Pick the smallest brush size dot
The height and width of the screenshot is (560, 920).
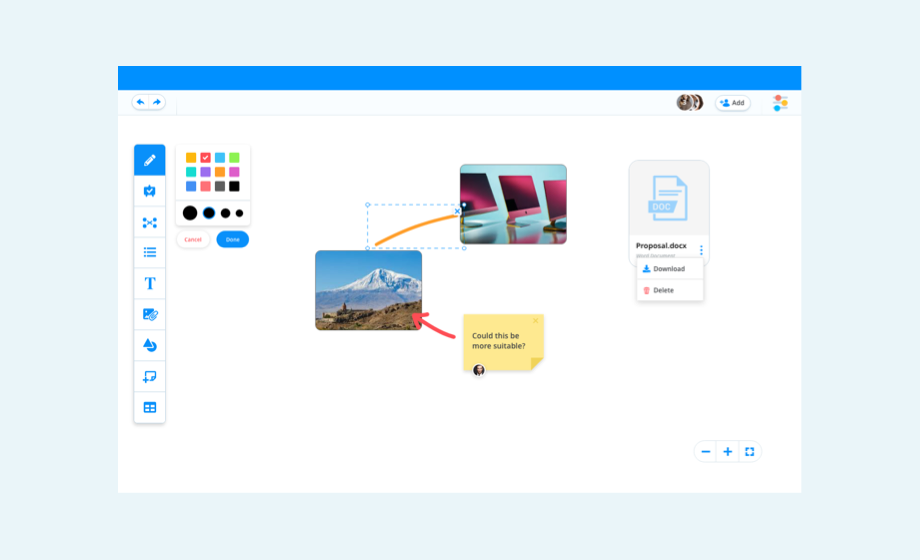click(x=240, y=213)
